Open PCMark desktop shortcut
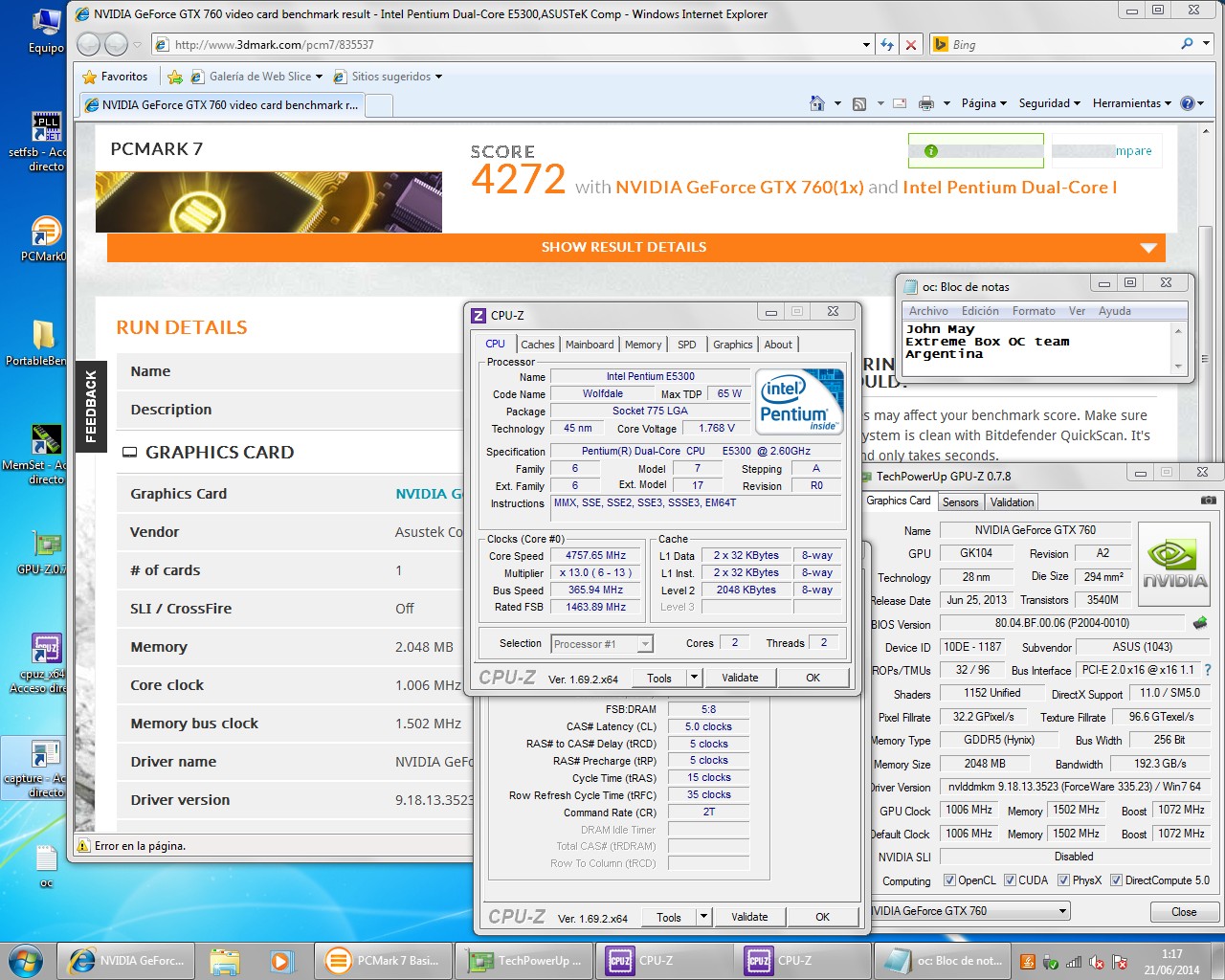Image resolution: width=1225 pixels, height=980 pixels. click(44, 239)
